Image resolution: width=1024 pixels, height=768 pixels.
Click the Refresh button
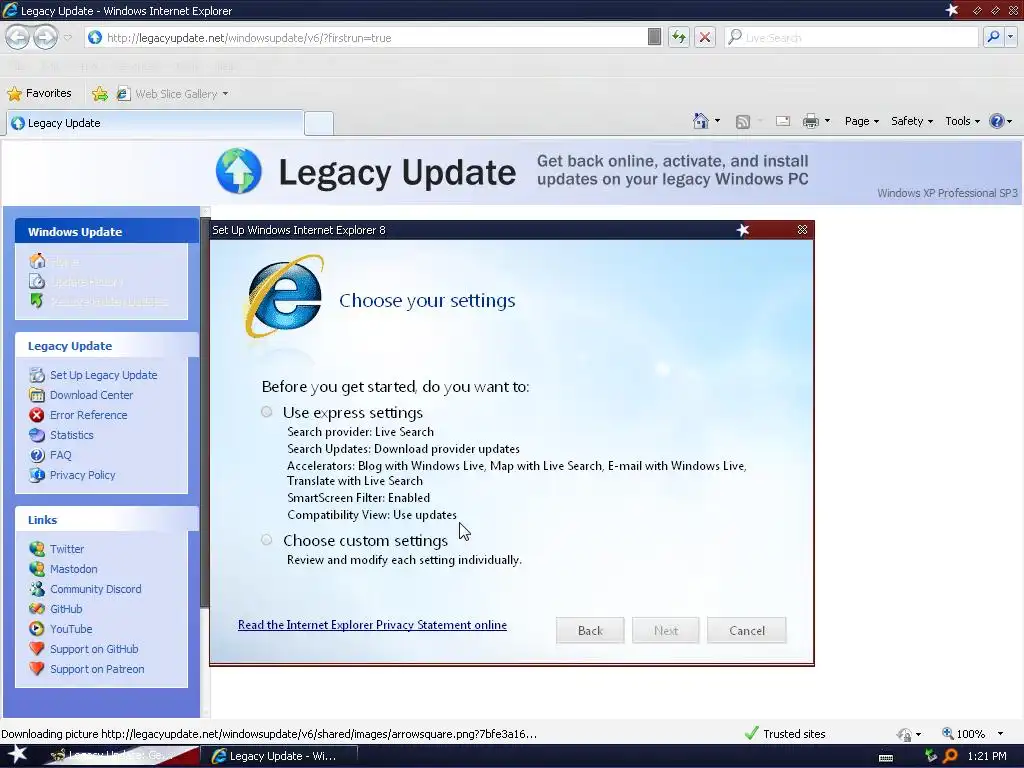[679, 37]
